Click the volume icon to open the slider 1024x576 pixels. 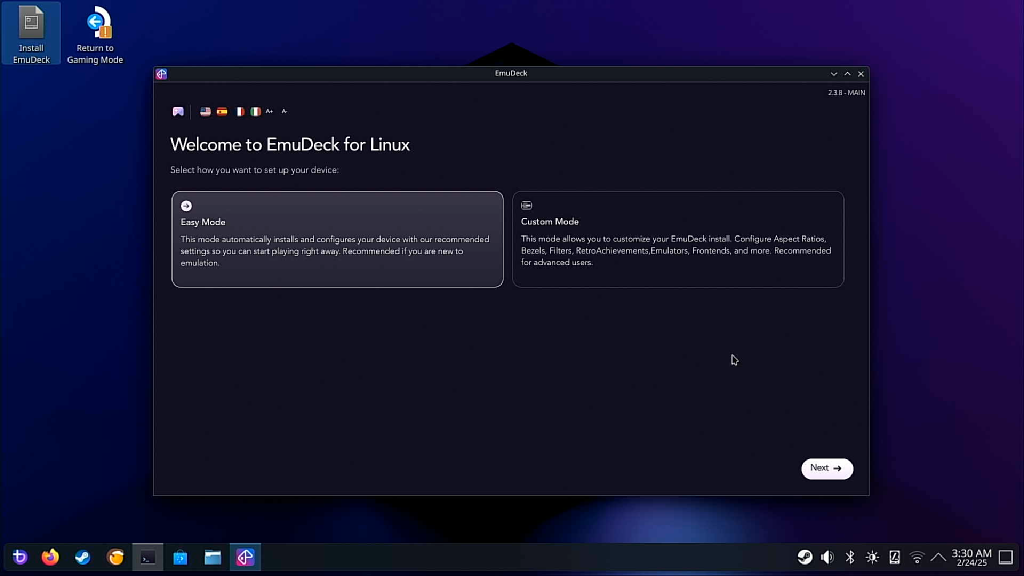tap(827, 557)
